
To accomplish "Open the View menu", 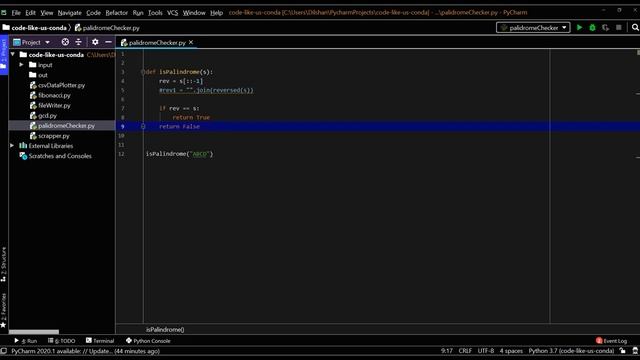I will [47, 13].
